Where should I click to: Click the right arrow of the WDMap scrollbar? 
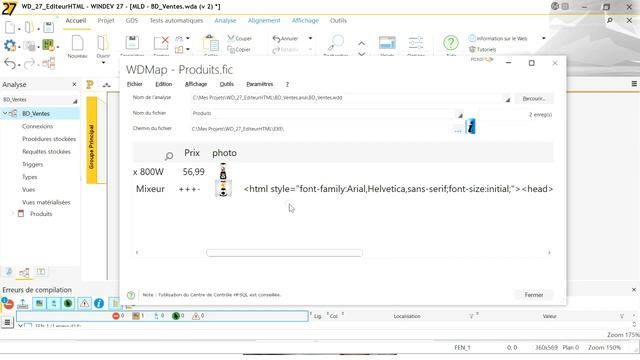(x=549, y=253)
